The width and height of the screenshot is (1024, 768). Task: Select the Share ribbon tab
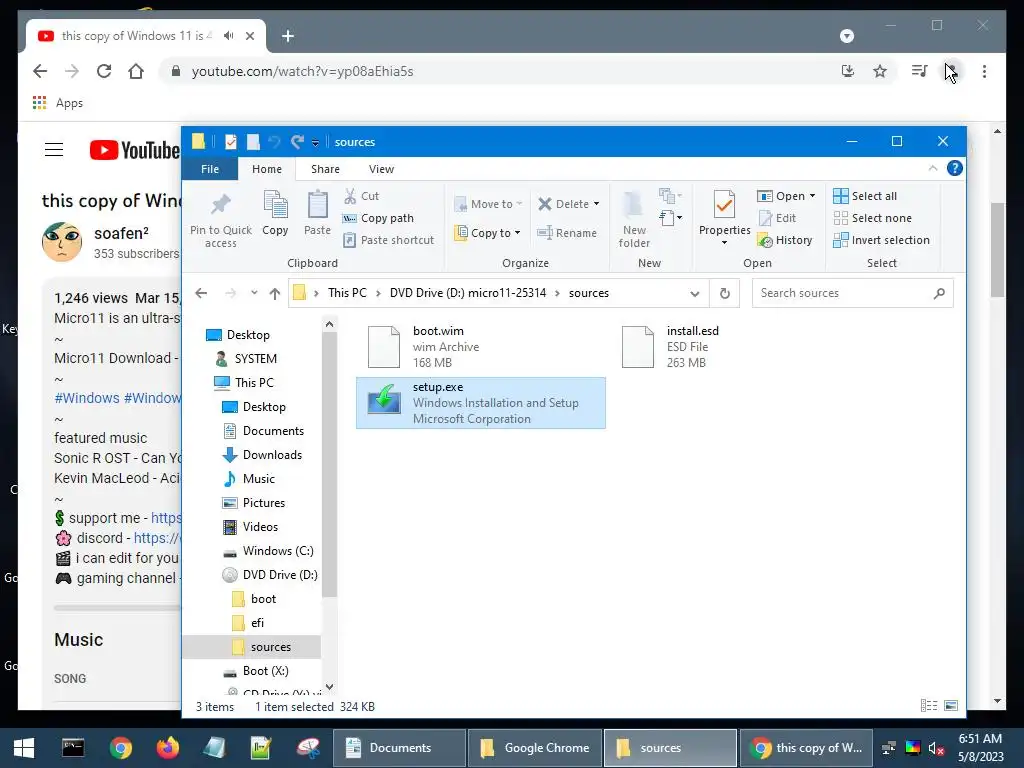(325, 169)
